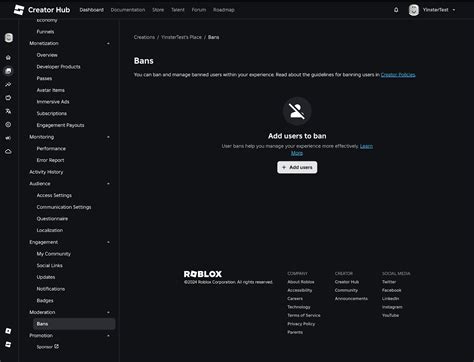The height and width of the screenshot is (362, 474).
Task: Click the Roblox footer logo
Action: point(203,274)
